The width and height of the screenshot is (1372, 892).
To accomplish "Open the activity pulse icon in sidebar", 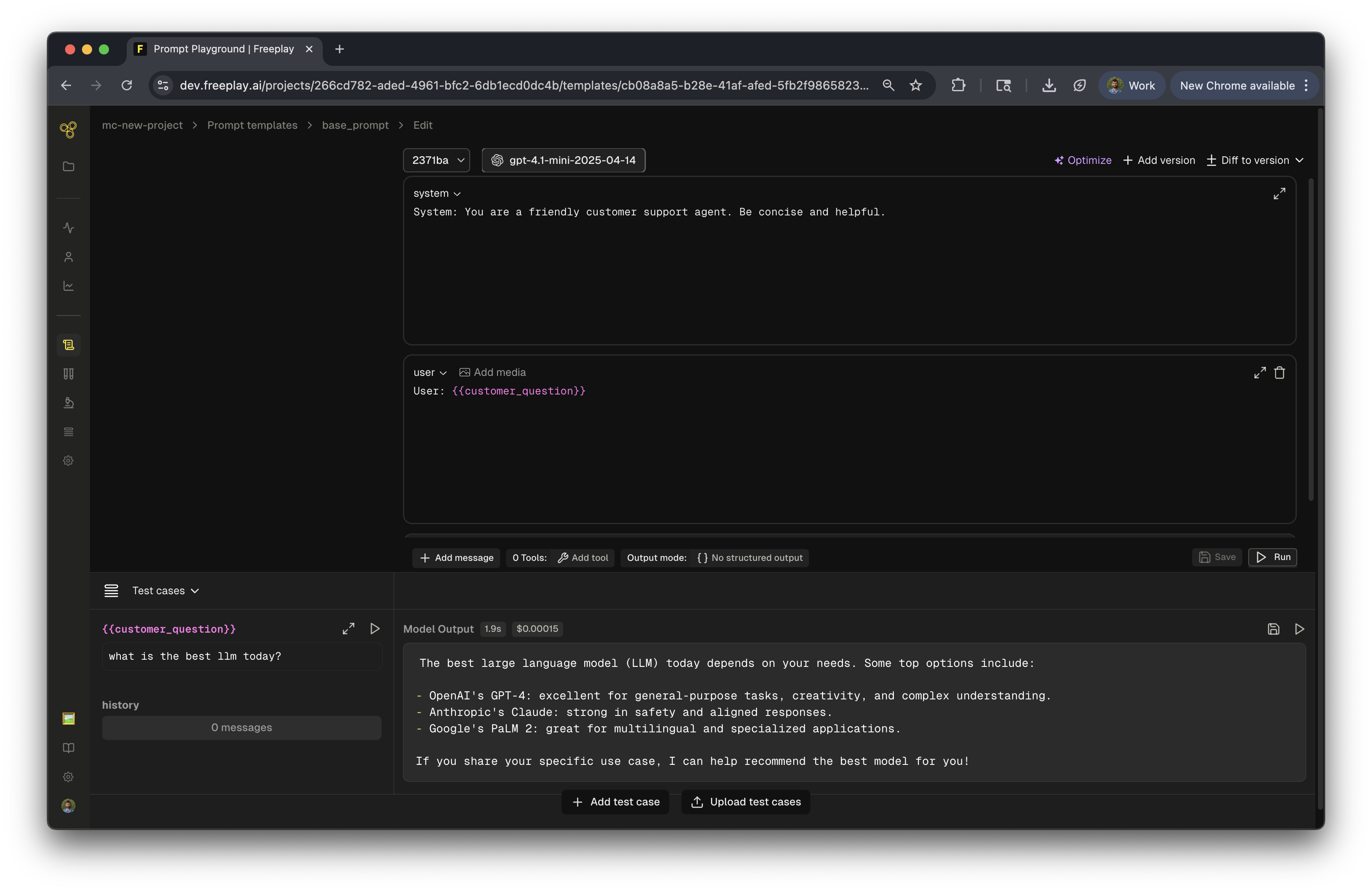I will tap(68, 228).
